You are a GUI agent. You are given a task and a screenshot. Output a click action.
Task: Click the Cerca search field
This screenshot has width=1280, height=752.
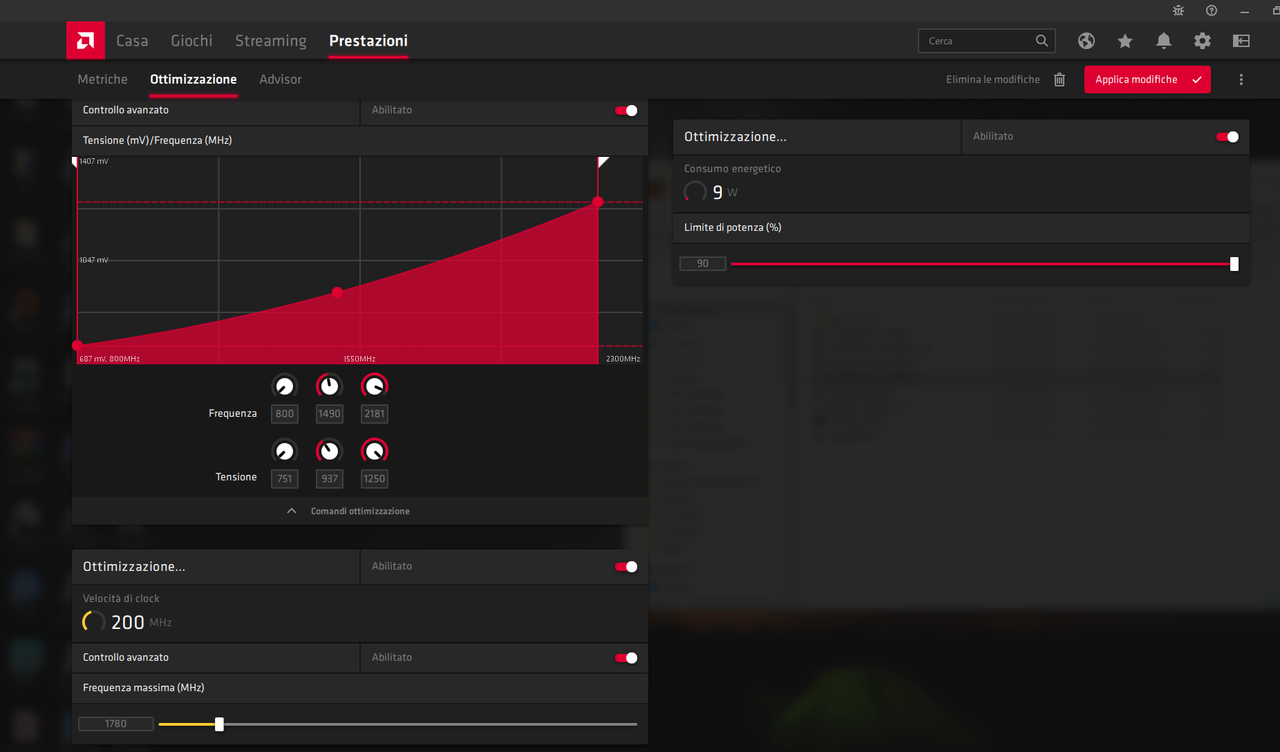[x=986, y=41]
